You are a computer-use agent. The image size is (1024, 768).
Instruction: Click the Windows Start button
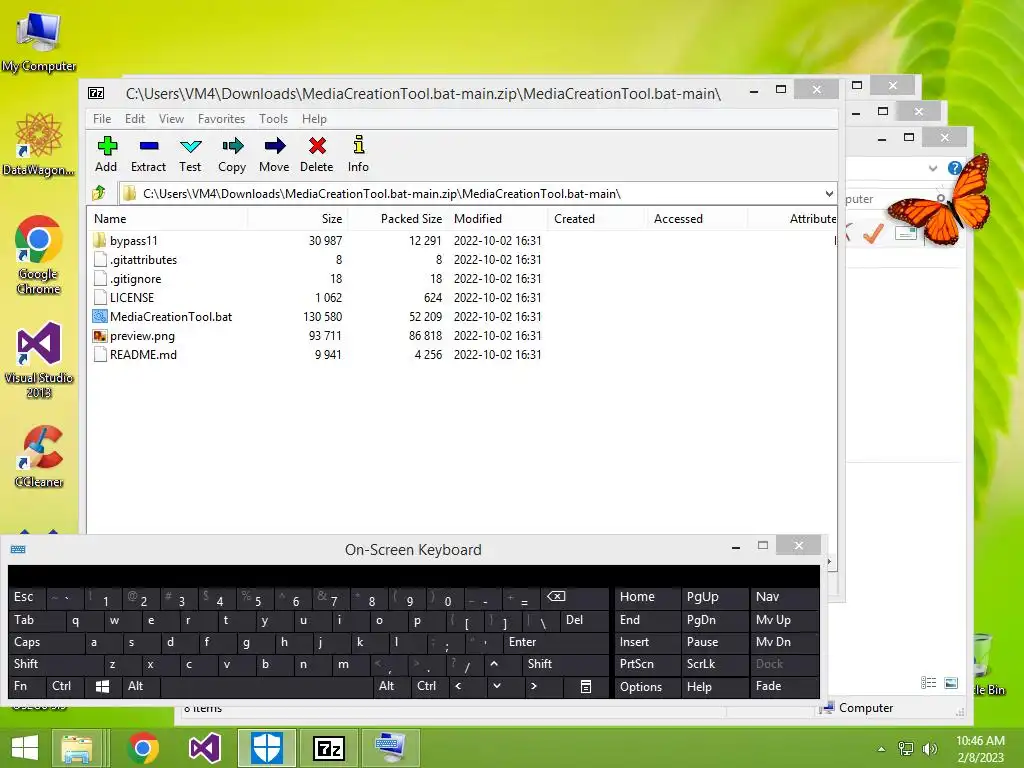coord(25,748)
